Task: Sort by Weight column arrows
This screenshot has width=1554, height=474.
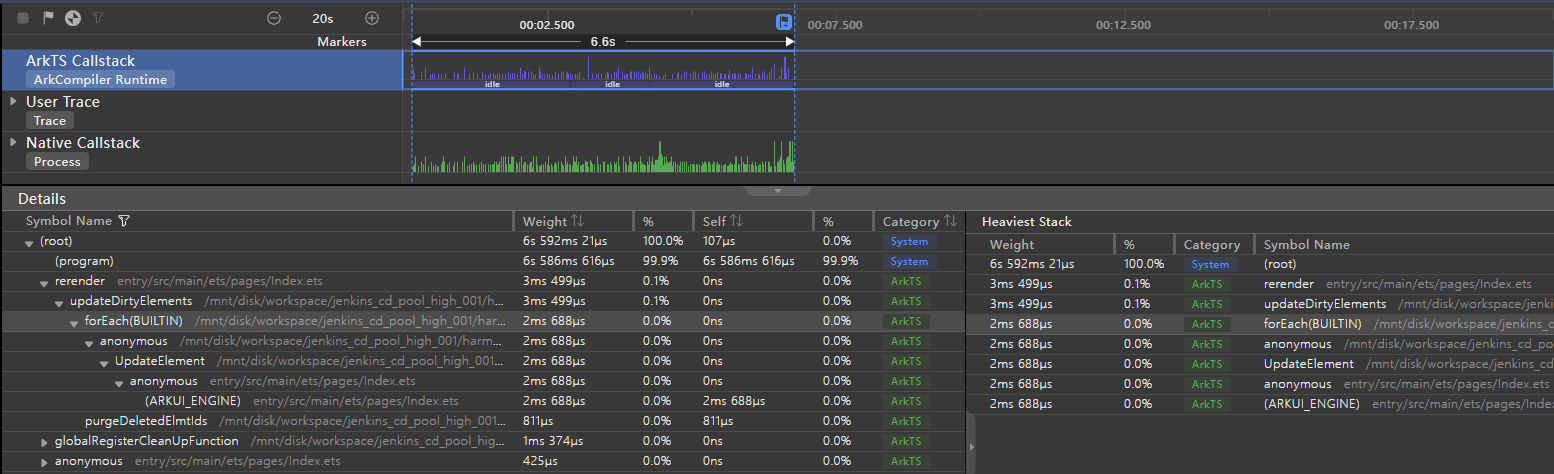Action: click(577, 221)
